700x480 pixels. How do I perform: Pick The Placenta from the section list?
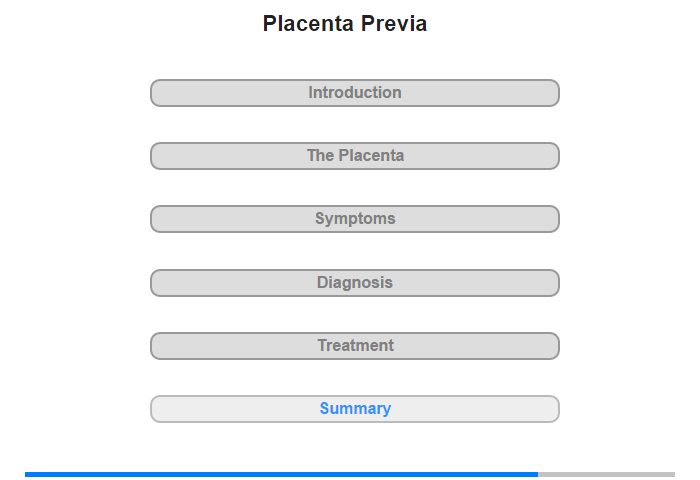coord(354,156)
